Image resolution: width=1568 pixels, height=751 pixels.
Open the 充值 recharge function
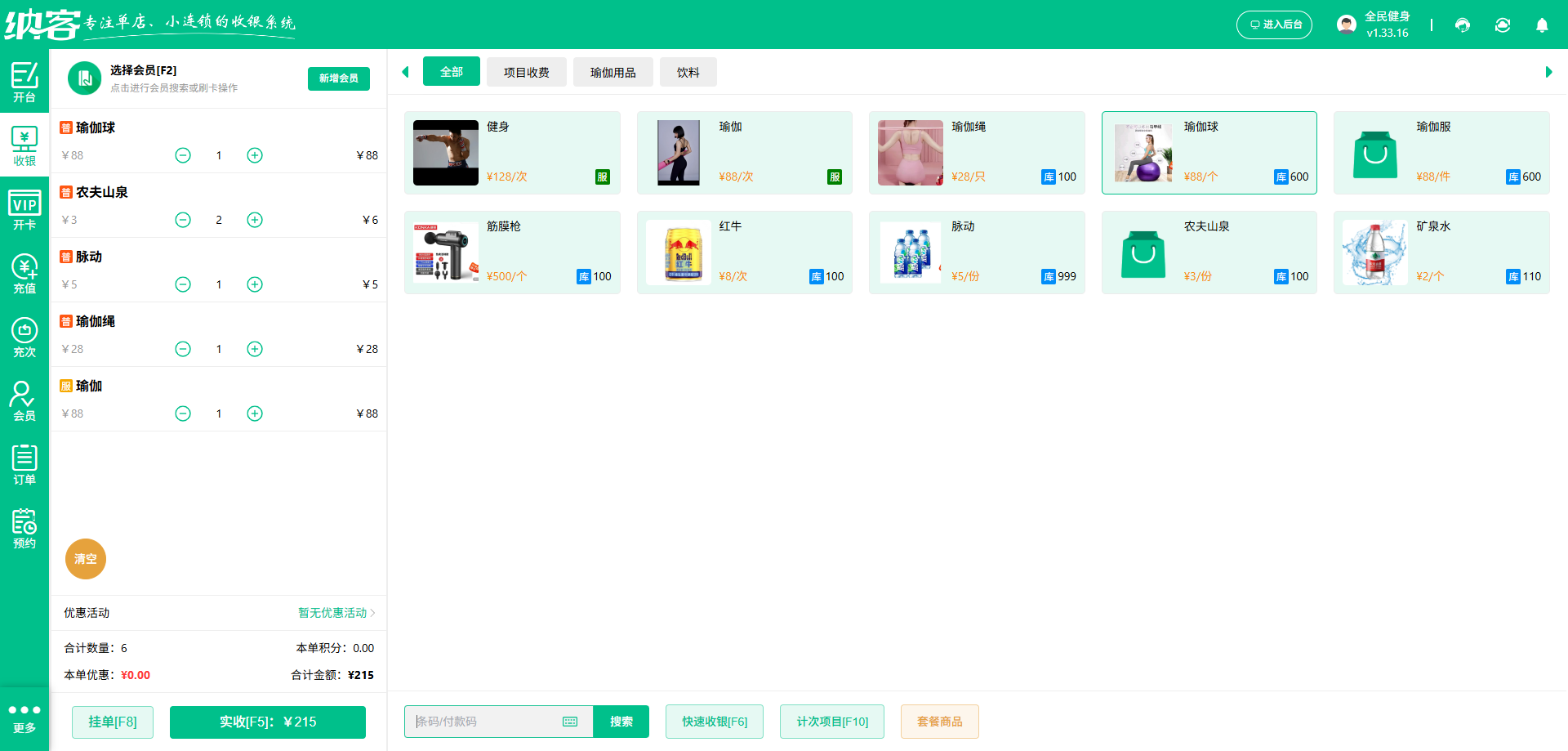coord(24,273)
